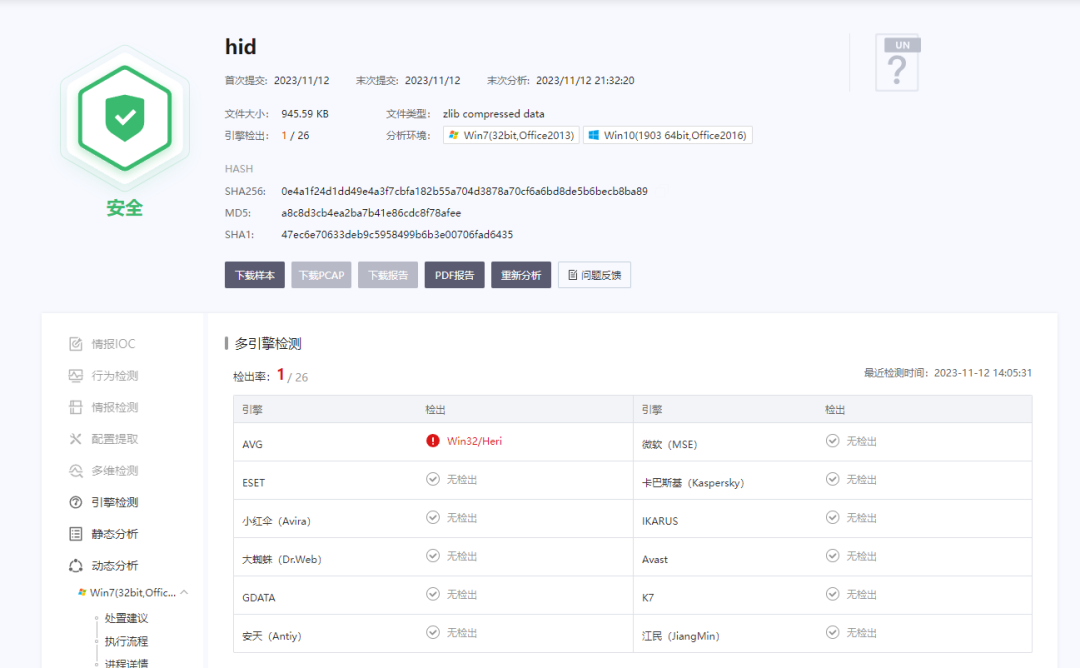Click the check icon in K7 row
This screenshot has width=1080, height=668.
click(833, 594)
